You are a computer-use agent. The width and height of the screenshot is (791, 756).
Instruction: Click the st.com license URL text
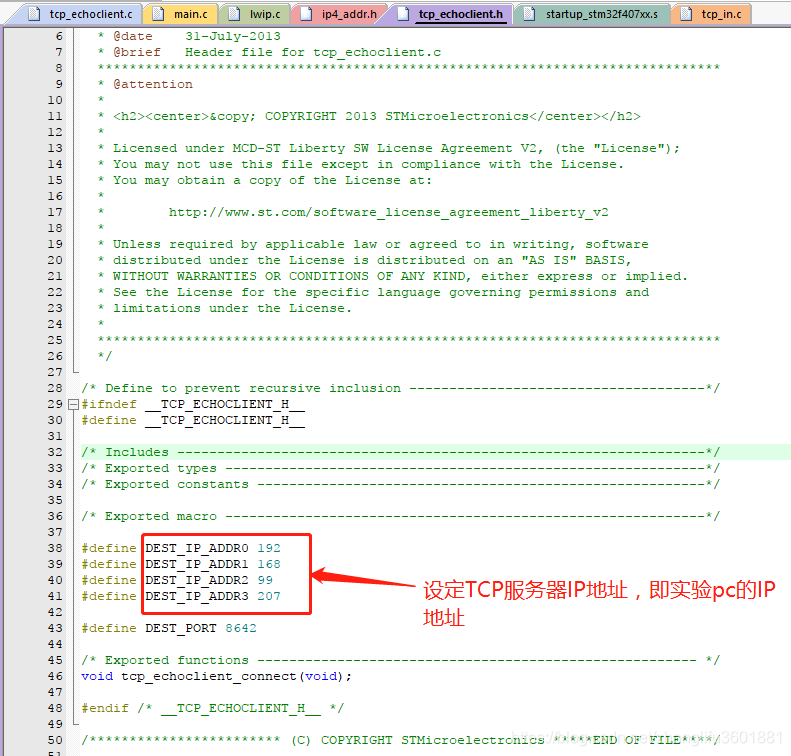pyautogui.click(x=388, y=212)
